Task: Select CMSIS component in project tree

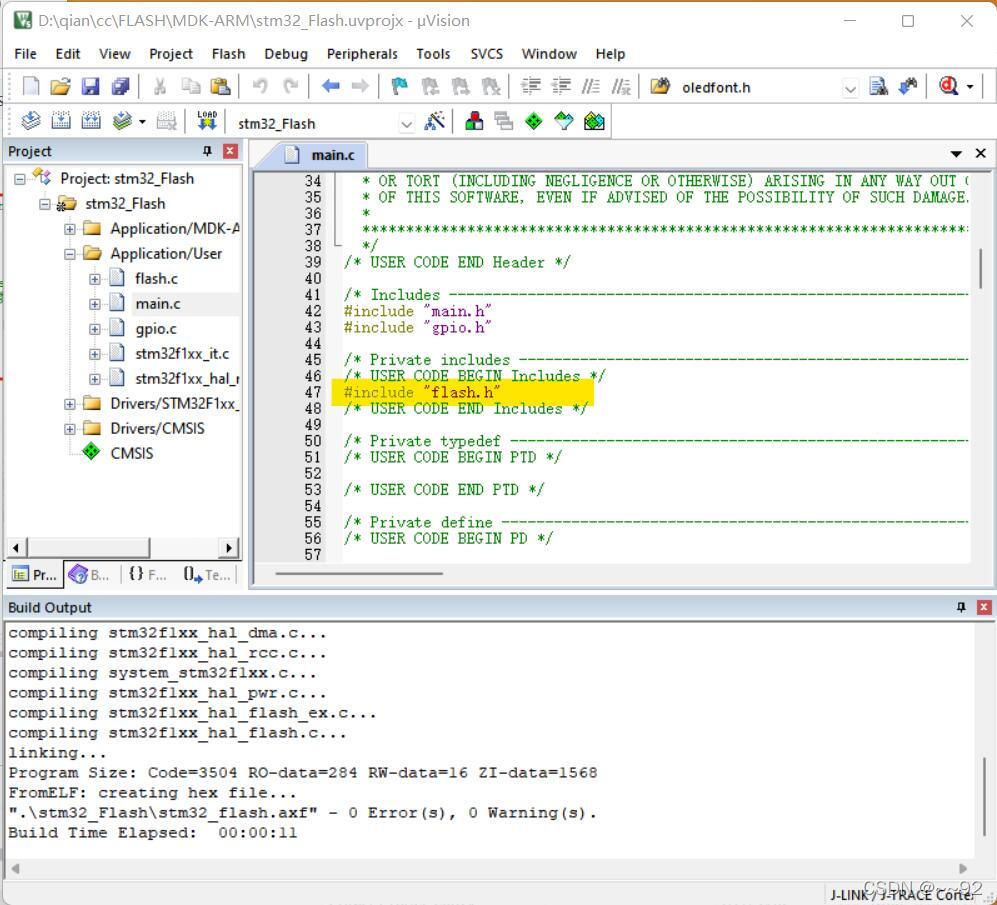Action: (x=132, y=453)
